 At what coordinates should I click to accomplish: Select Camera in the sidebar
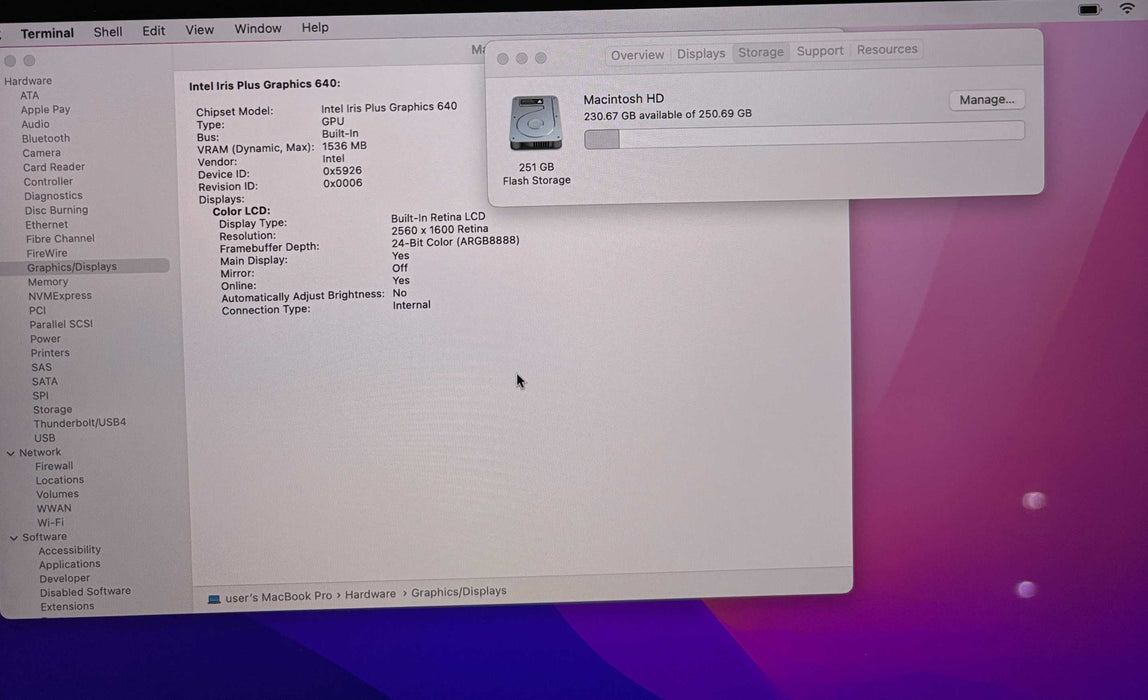(41, 153)
